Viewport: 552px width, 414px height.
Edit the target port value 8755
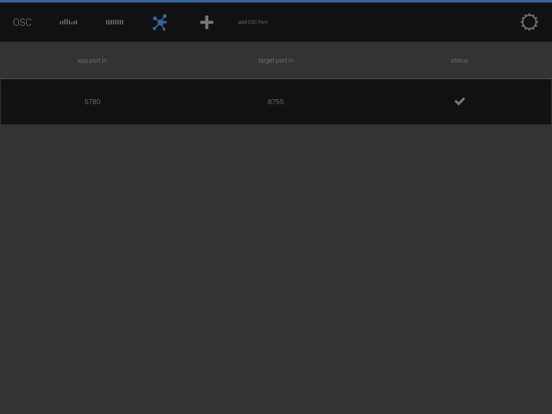275,102
